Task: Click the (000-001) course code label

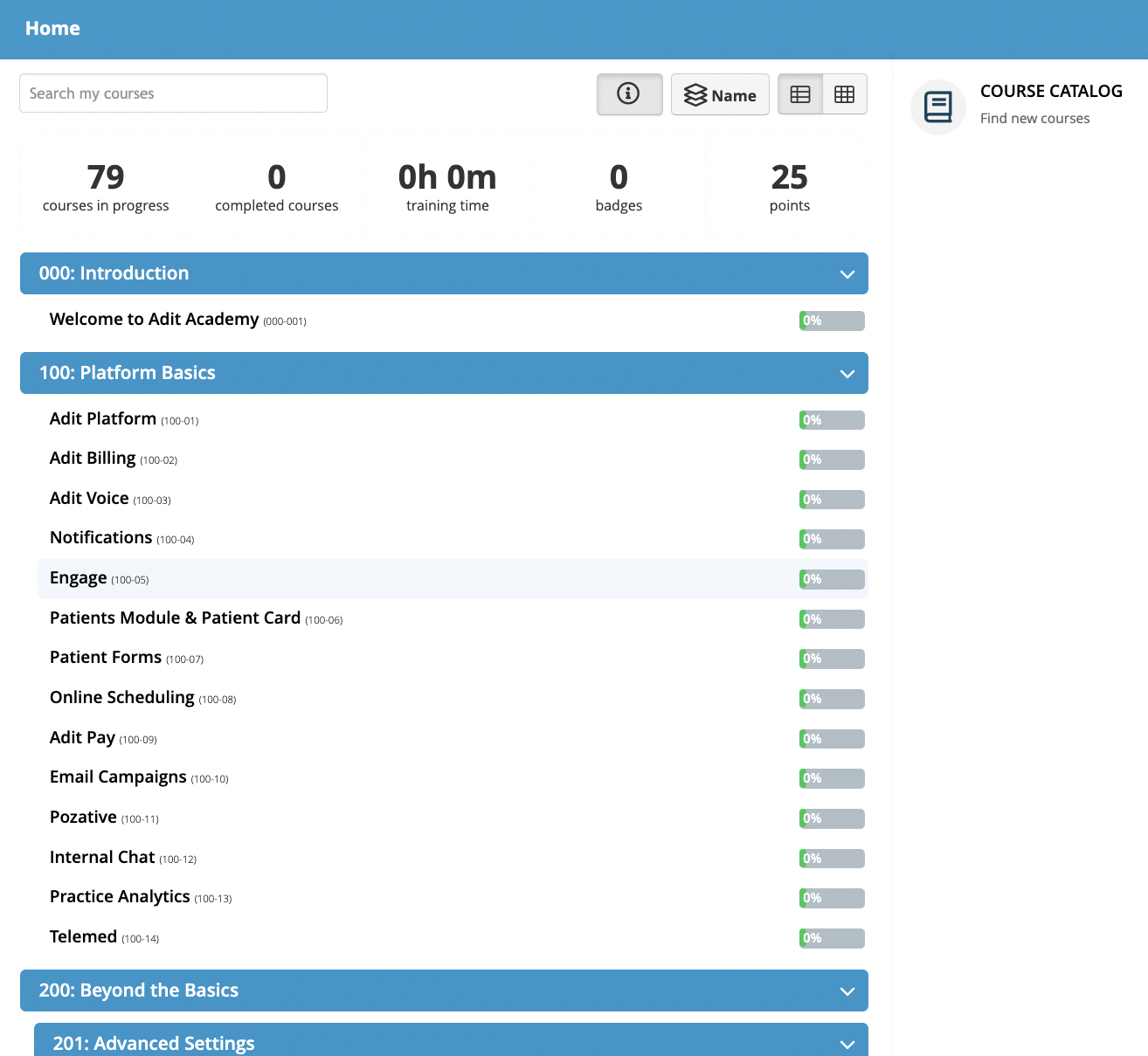Action: (285, 321)
